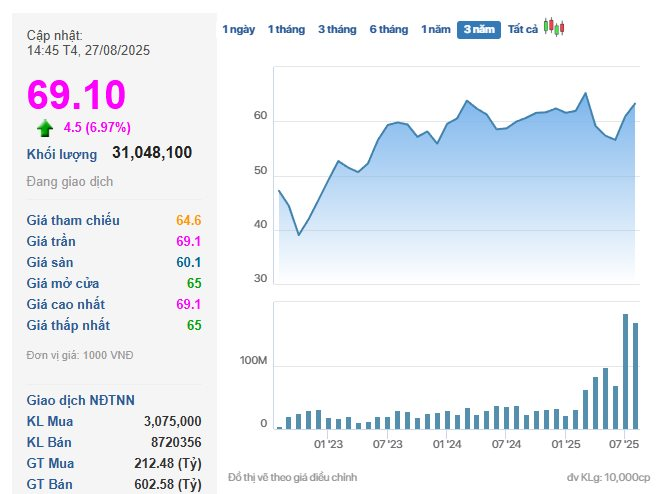This screenshot has width=658, height=494.
Task: Show the 3 tháng chart
Action: pos(337,30)
